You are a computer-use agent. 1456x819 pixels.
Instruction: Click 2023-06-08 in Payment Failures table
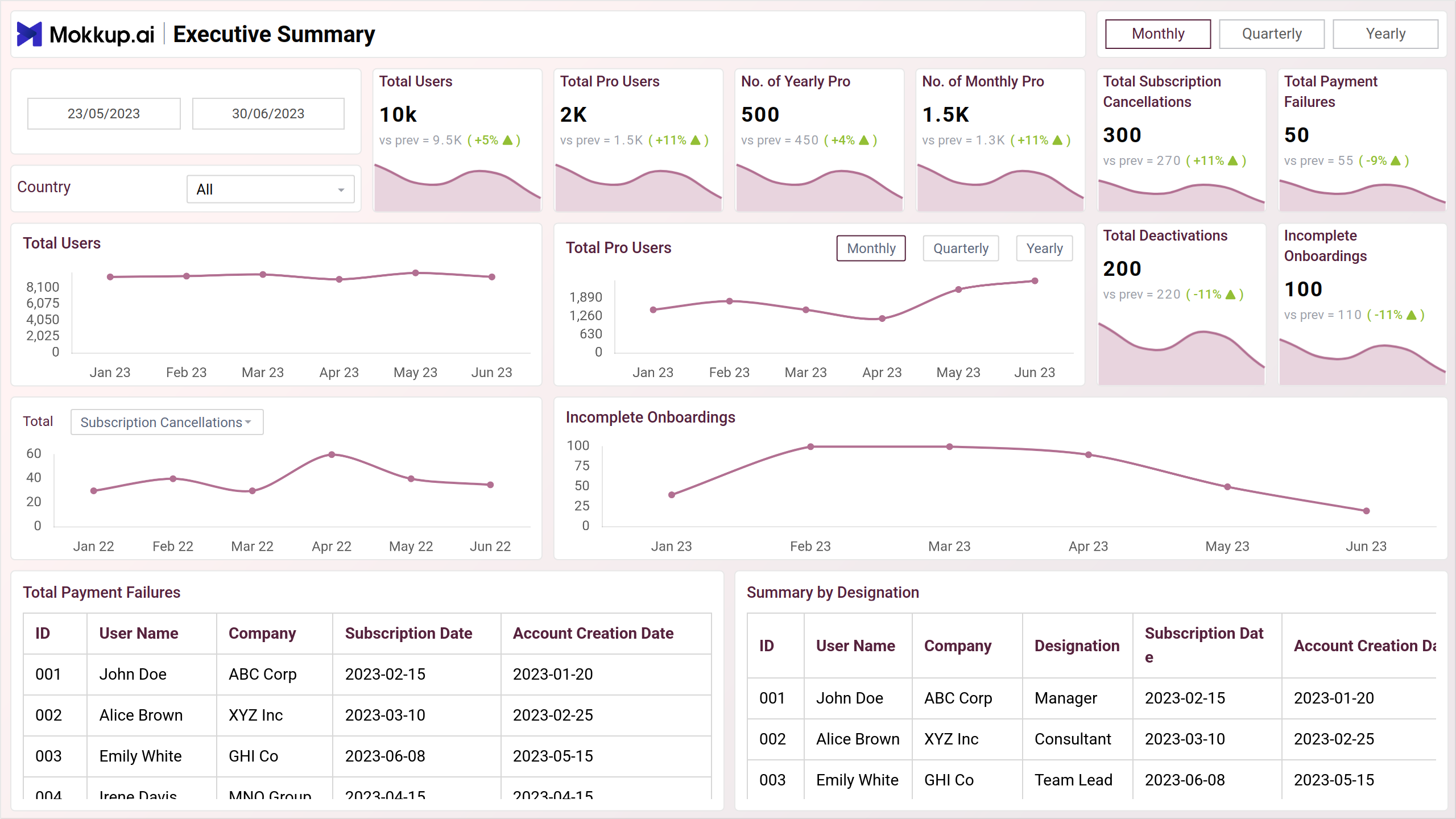coord(385,756)
